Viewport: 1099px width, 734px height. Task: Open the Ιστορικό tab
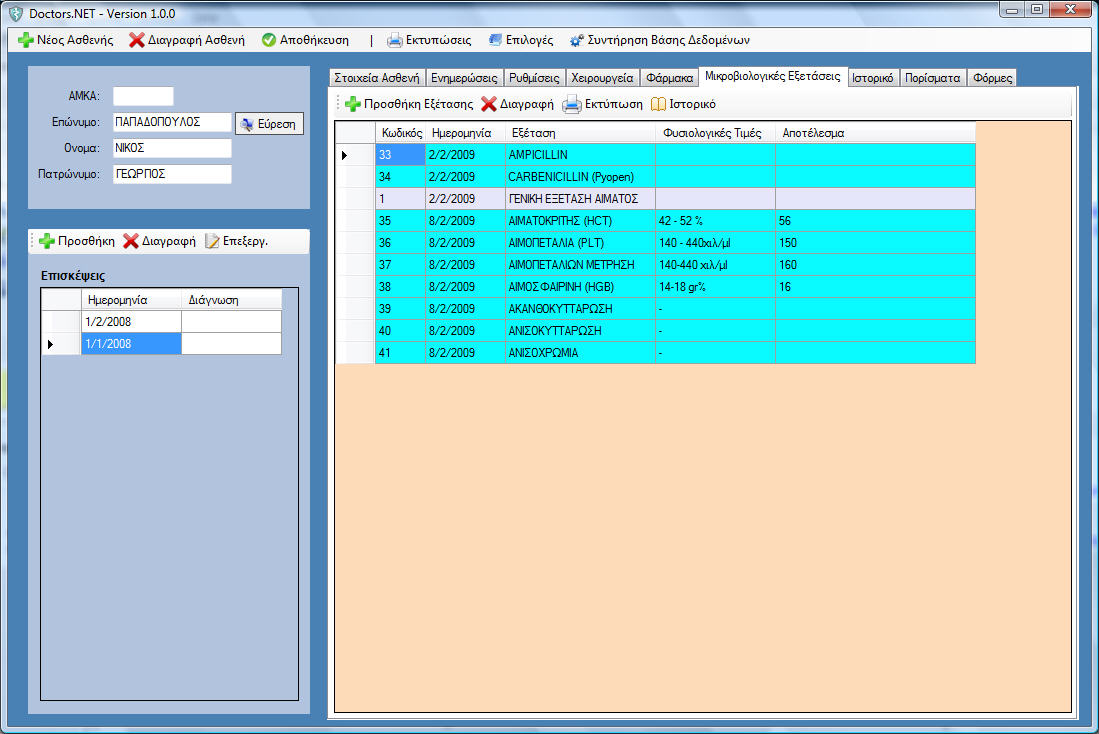tap(873, 78)
